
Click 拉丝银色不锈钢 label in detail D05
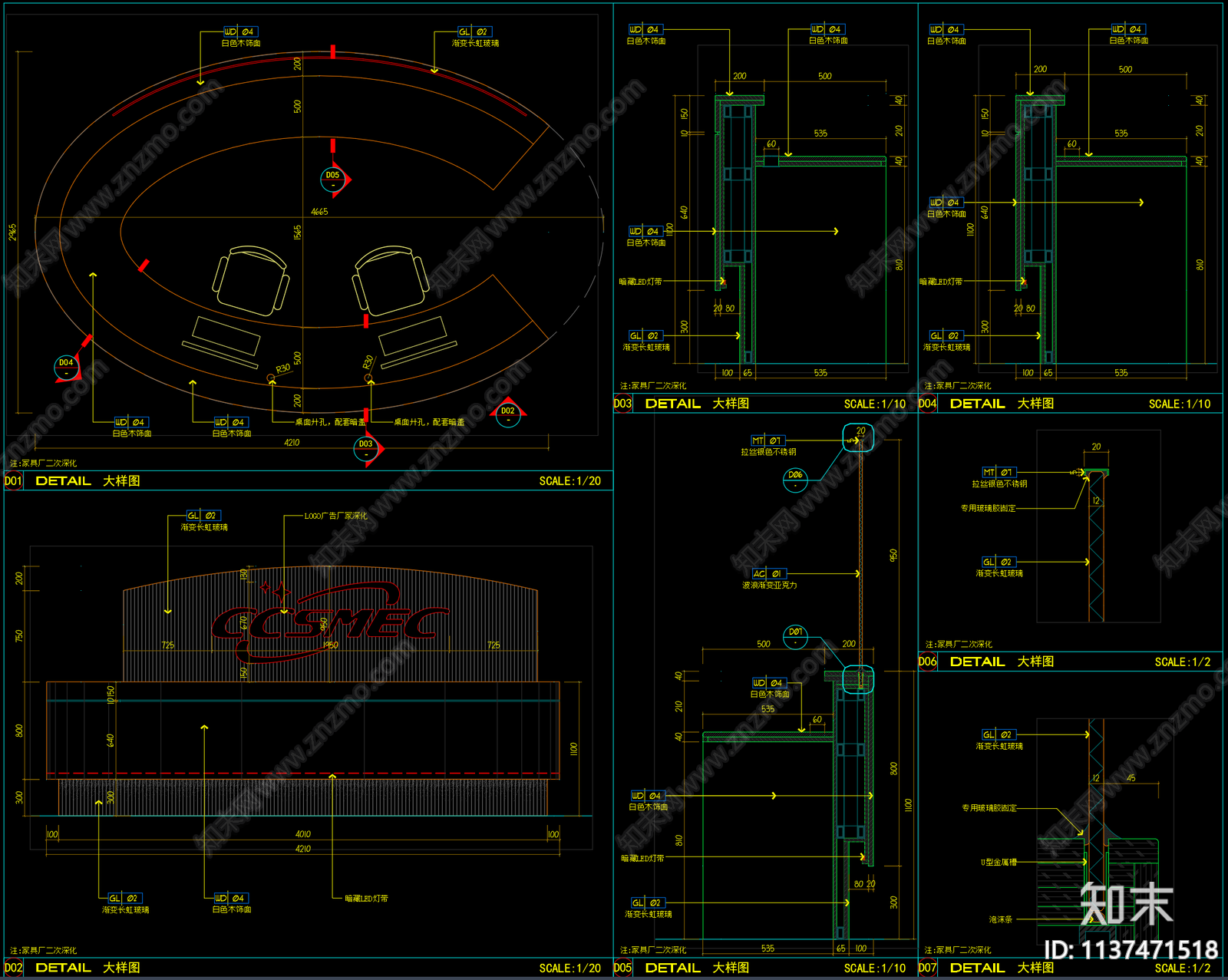point(768,452)
